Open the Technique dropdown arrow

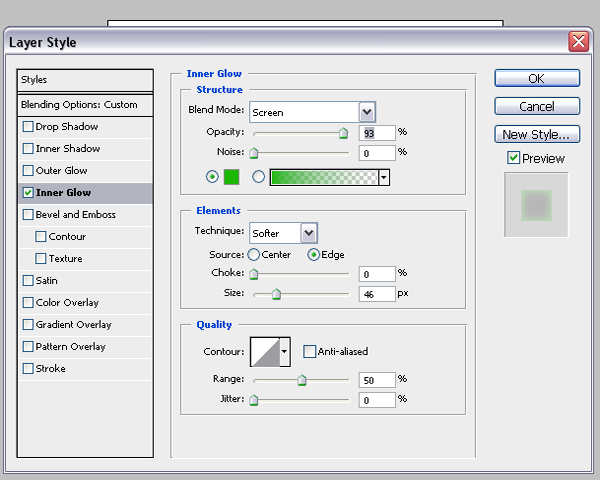click(x=308, y=233)
